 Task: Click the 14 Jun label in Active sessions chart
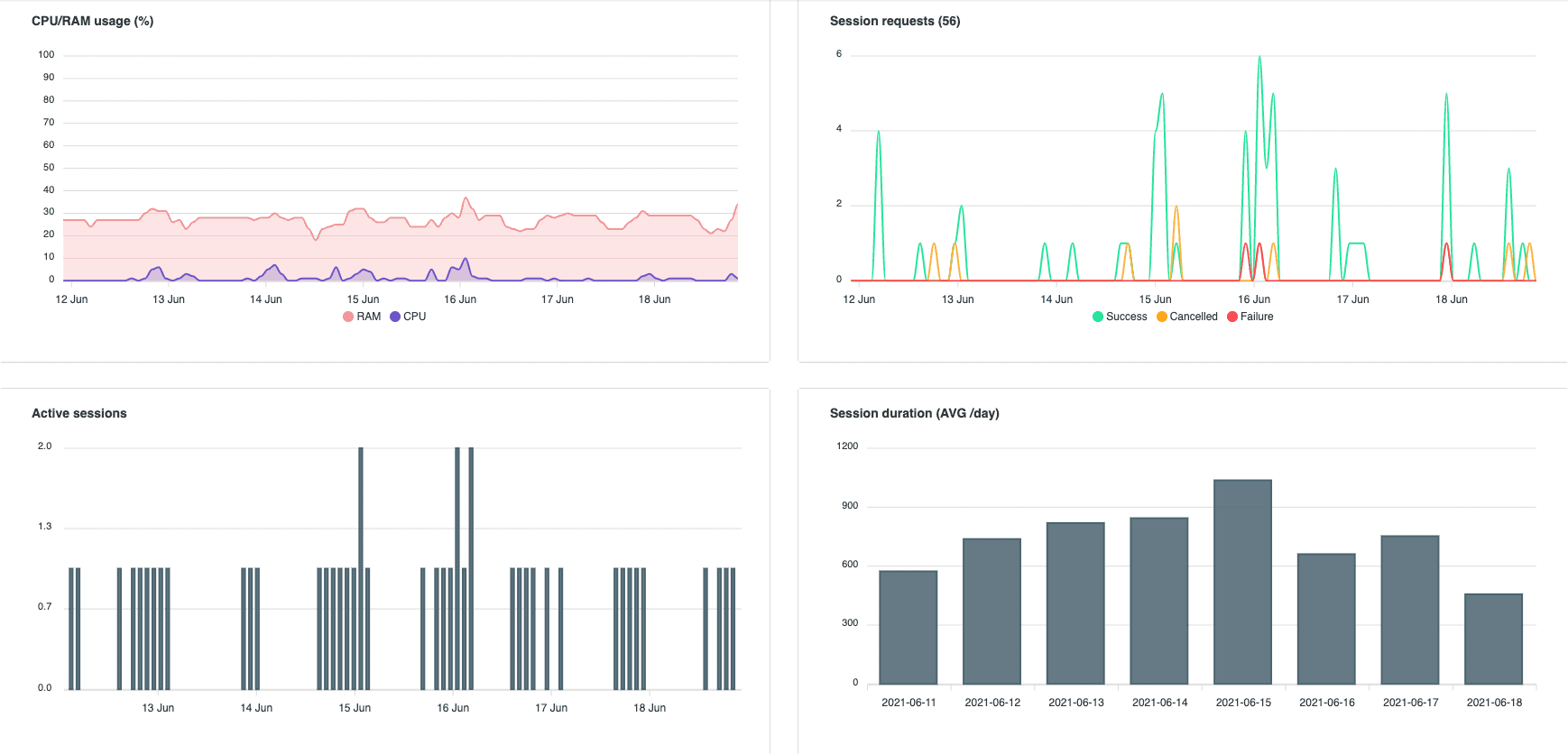pos(256,708)
